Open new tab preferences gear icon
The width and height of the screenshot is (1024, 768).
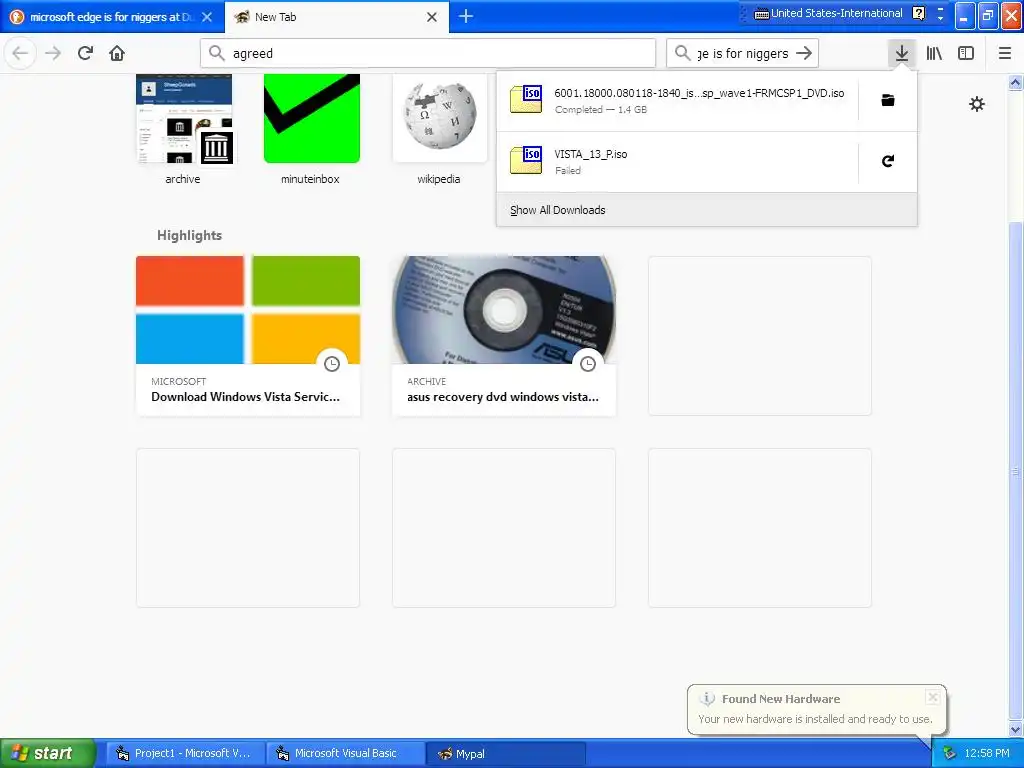976,104
